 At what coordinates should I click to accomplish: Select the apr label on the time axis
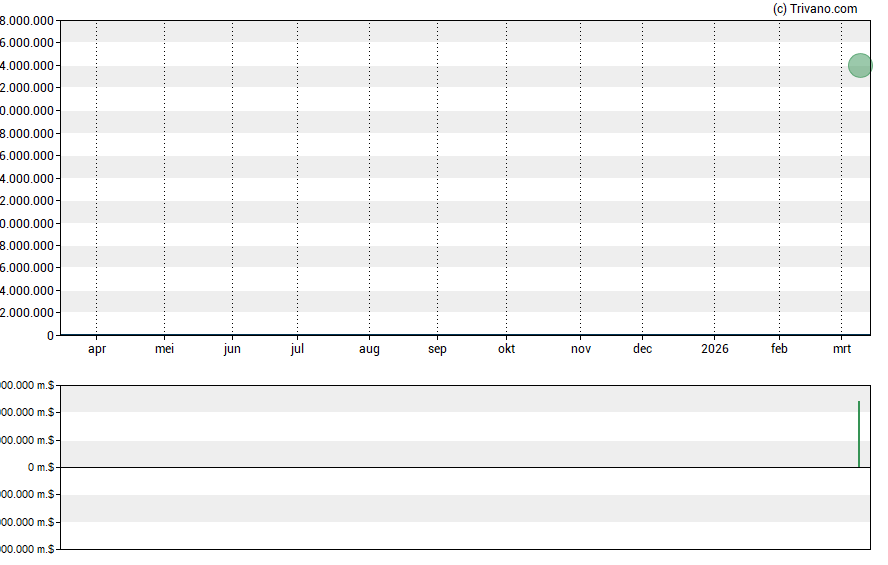97,349
